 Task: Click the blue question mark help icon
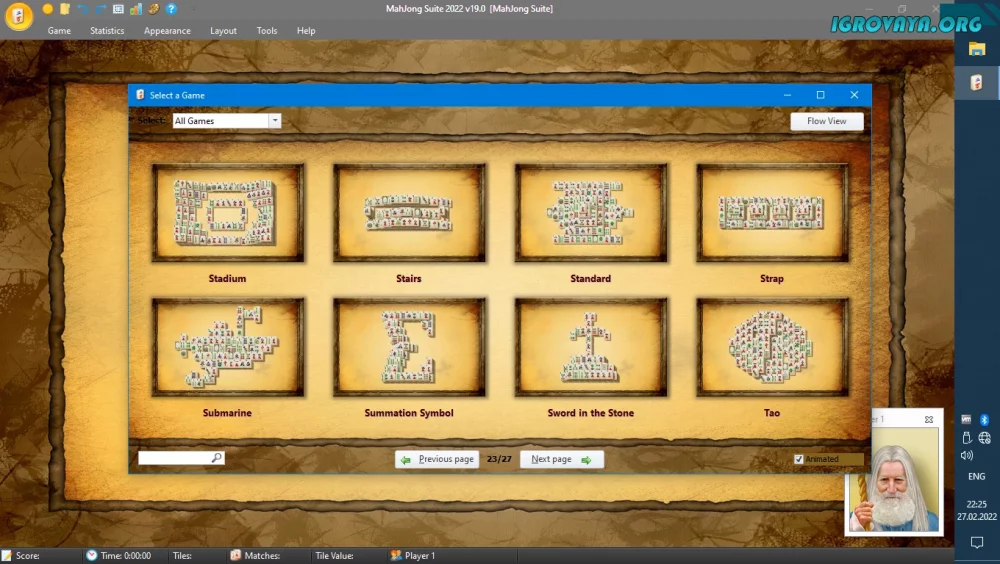(171, 9)
